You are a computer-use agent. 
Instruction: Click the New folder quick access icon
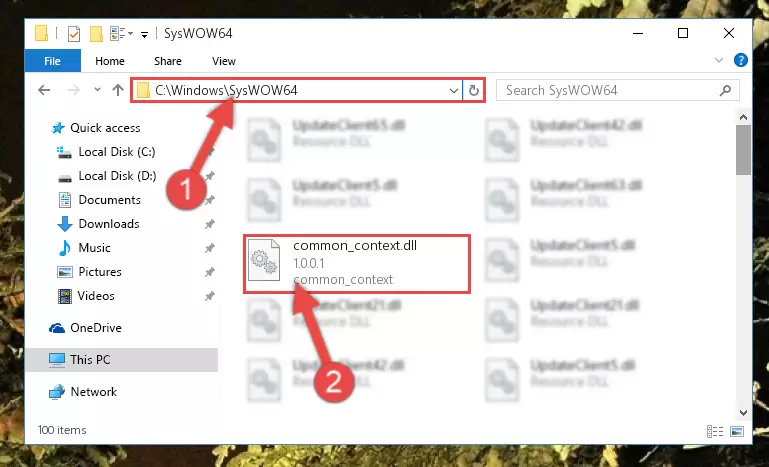(x=96, y=34)
